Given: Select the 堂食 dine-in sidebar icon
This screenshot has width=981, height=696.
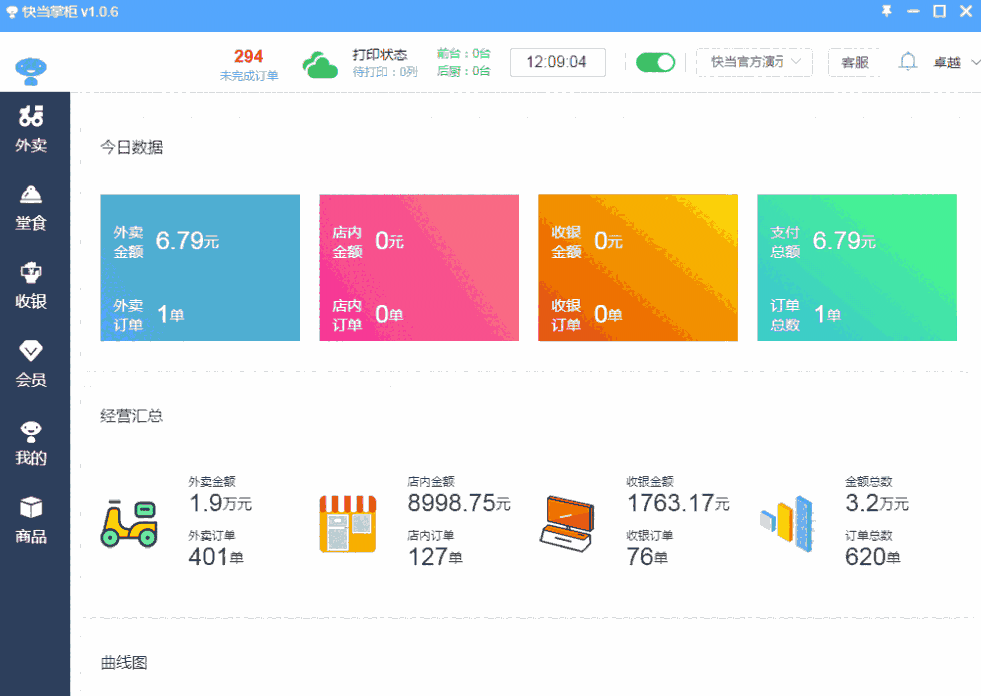Looking at the screenshot, I should [x=33, y=207].
